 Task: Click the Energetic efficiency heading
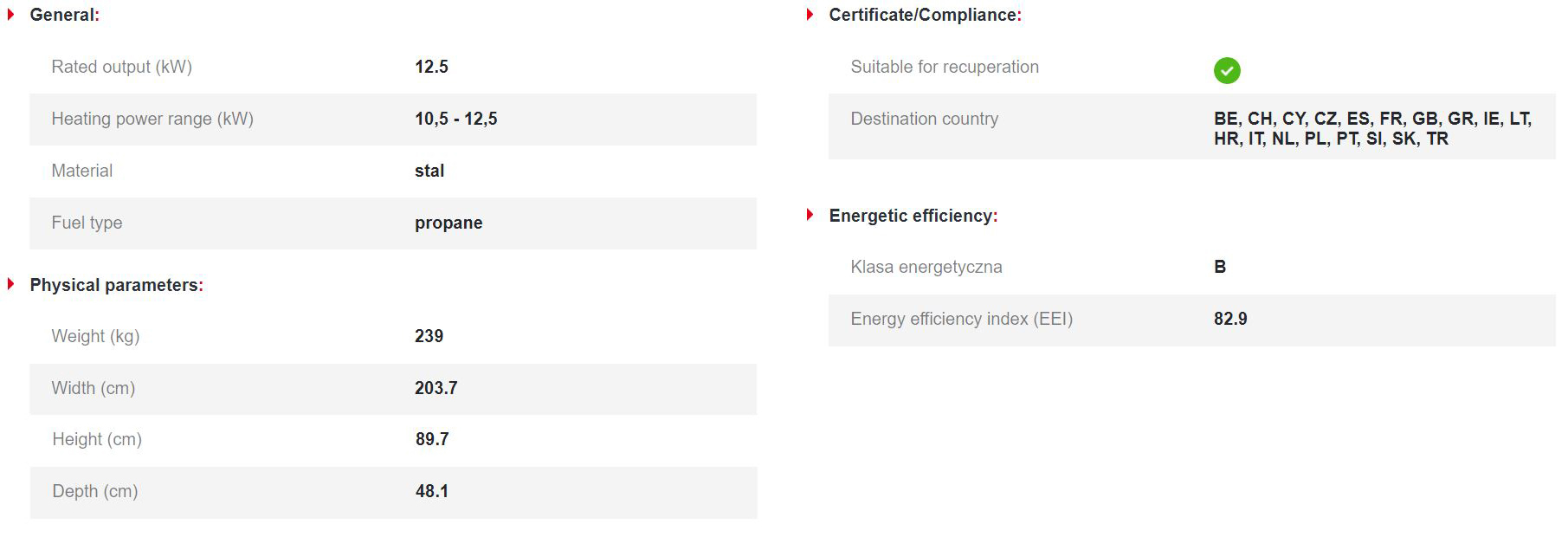[x=913, y=216]
